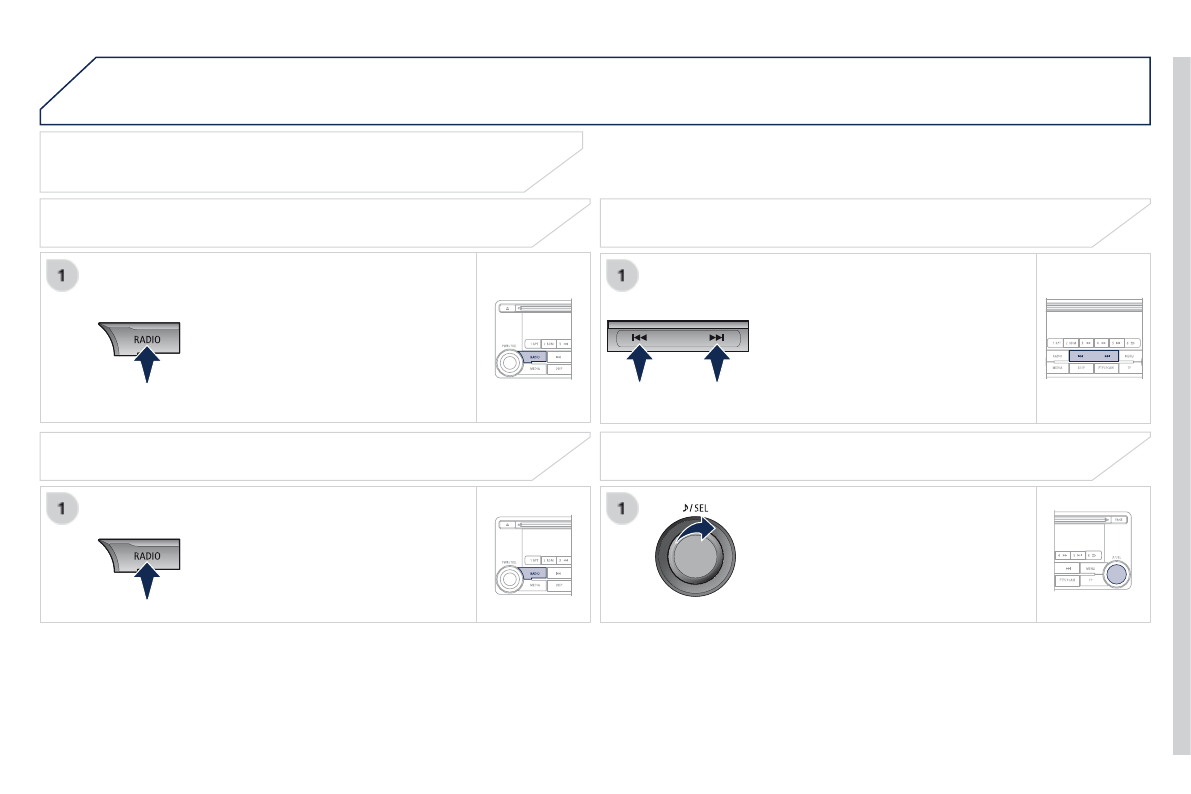Click the vertical scrollbar on the right edge
Screen dimensions: 1191x794
[x=1182, y=400]
